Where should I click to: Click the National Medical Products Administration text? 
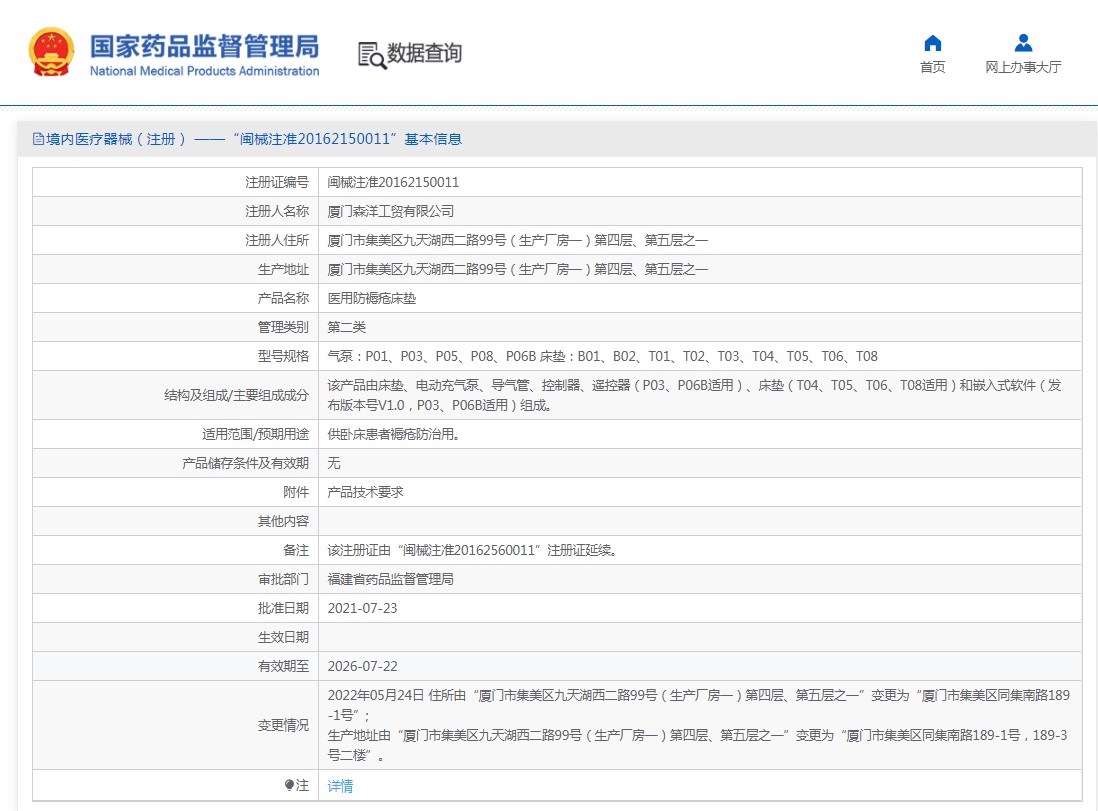[x=204, y=71]
